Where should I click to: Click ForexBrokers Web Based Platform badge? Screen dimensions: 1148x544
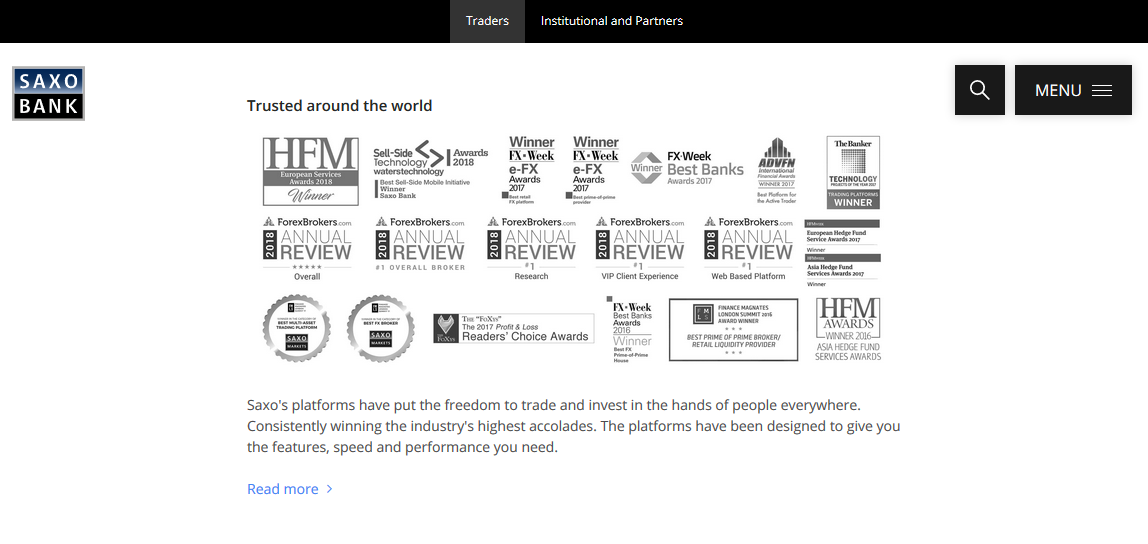pyautogui.click(x=749, y=248)
